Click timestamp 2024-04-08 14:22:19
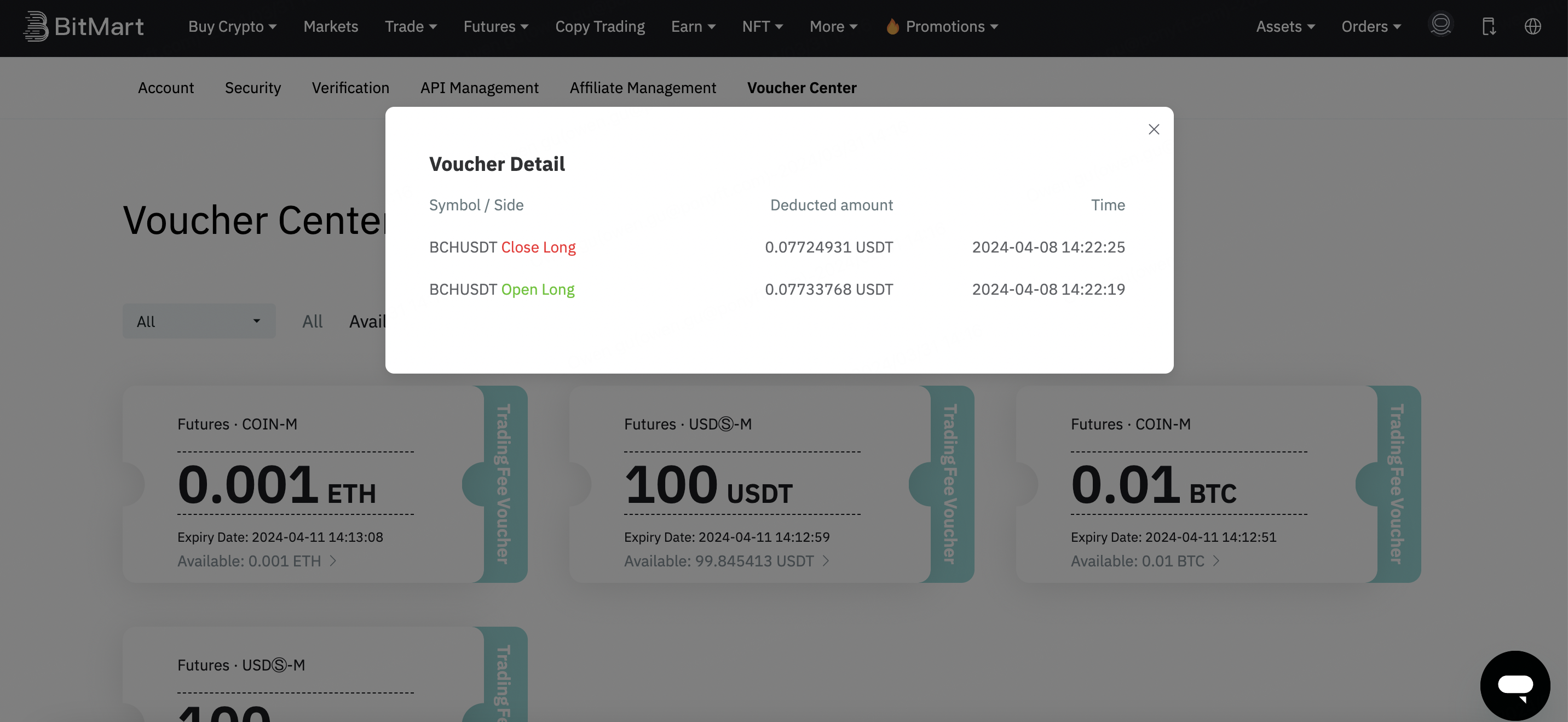 (x=1048, y=289)
